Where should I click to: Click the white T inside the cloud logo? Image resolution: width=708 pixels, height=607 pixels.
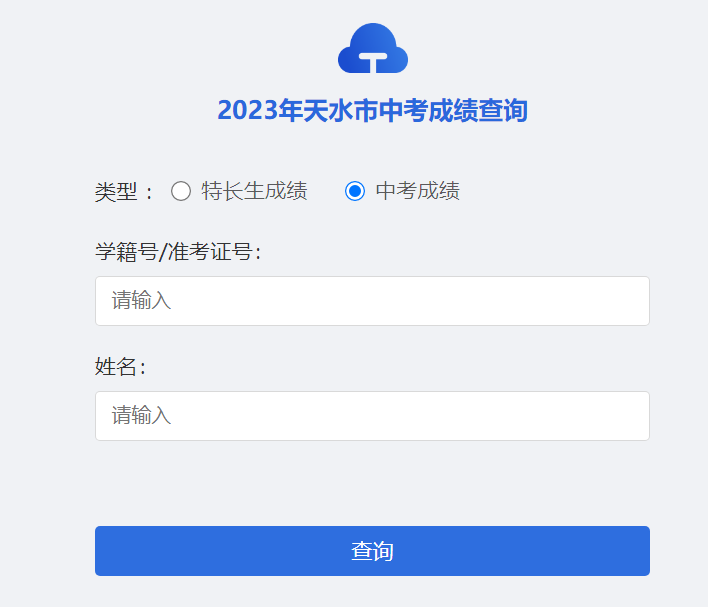tap(373, 62)
